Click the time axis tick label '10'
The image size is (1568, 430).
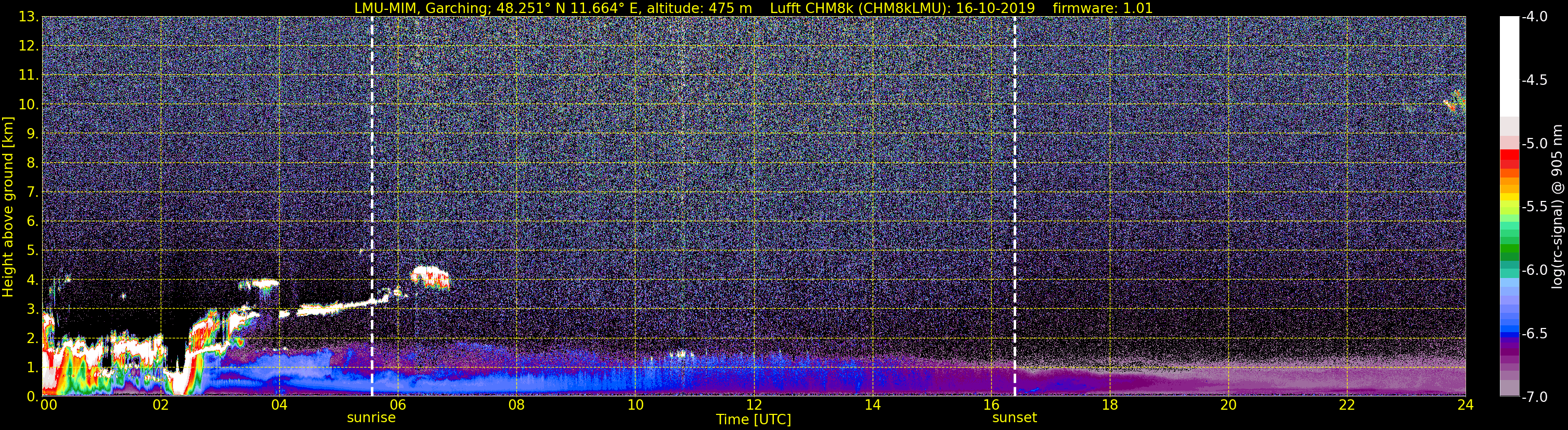pyautogui.click(x=636, y=405)
